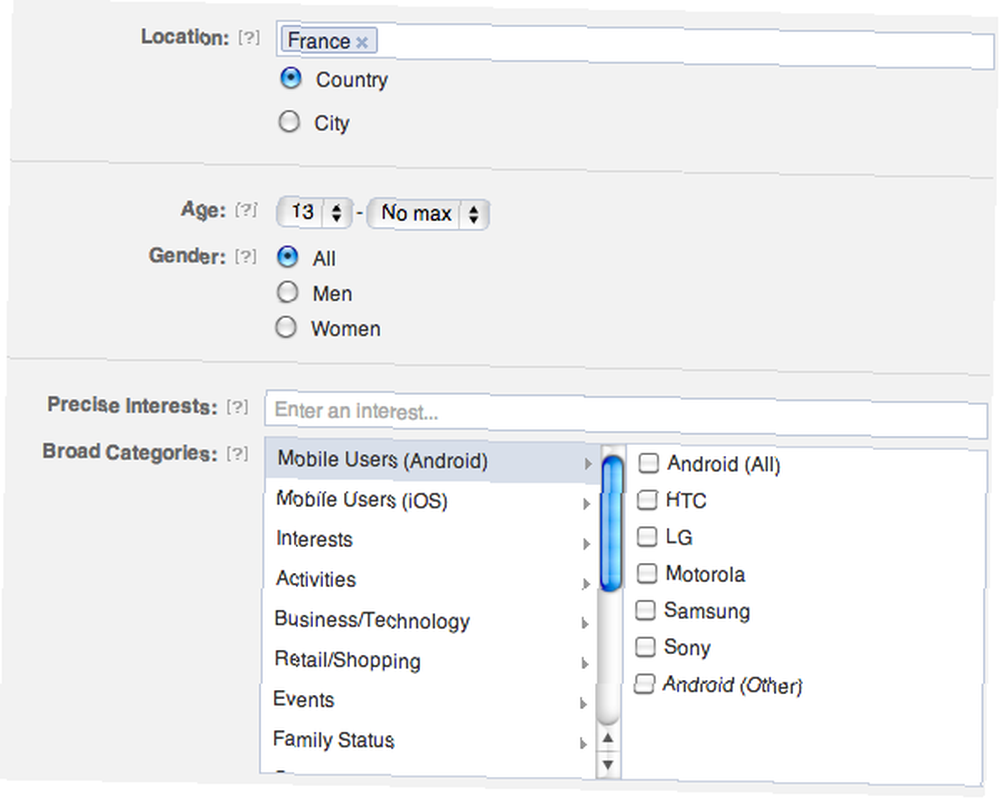Open help tooltip next to Gender
The image size is (1000, 799).
coord(246,256)
